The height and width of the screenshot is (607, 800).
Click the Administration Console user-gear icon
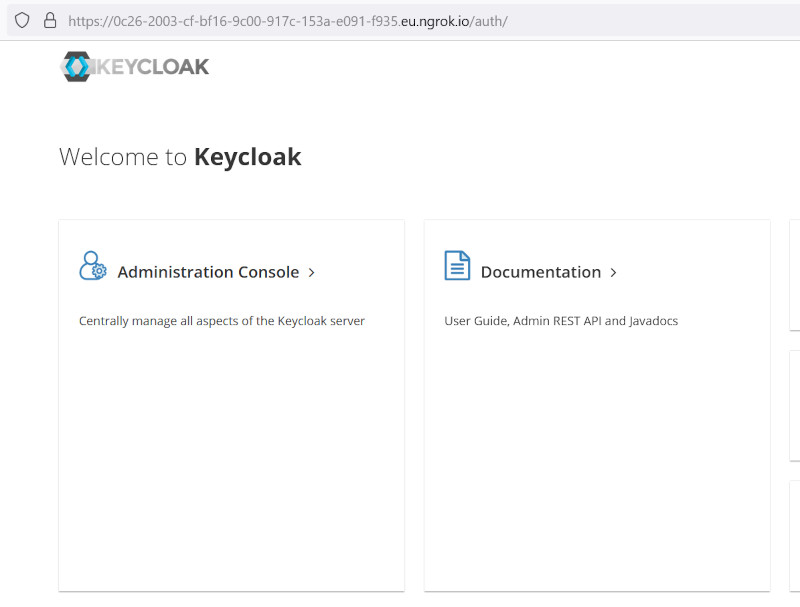(x=93, y=265)
